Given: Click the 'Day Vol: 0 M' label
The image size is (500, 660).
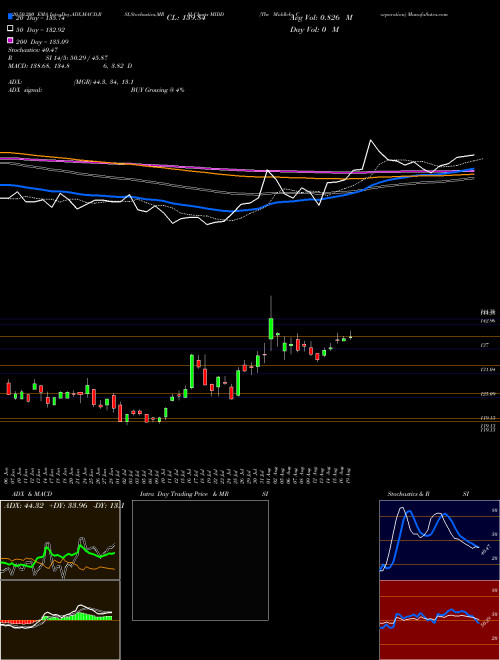Looking at the screenshot, I should coord(315,29).
